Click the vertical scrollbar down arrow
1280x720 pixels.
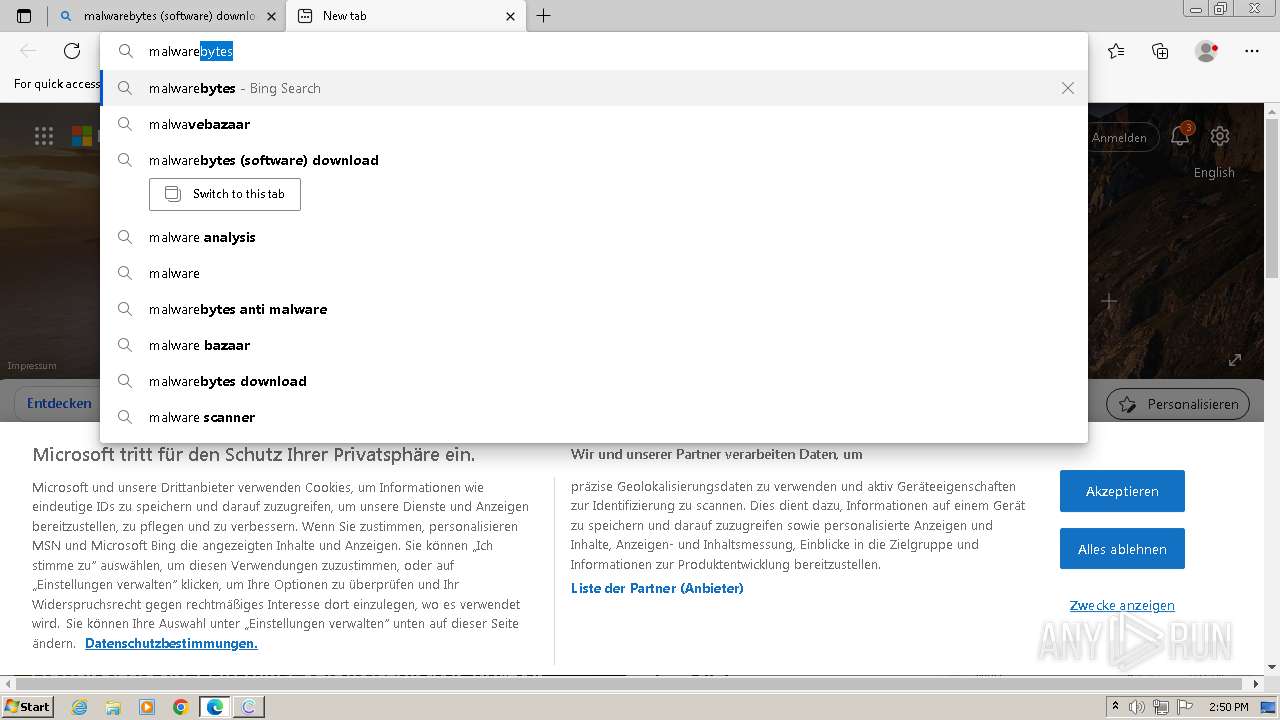(1272, 667)
